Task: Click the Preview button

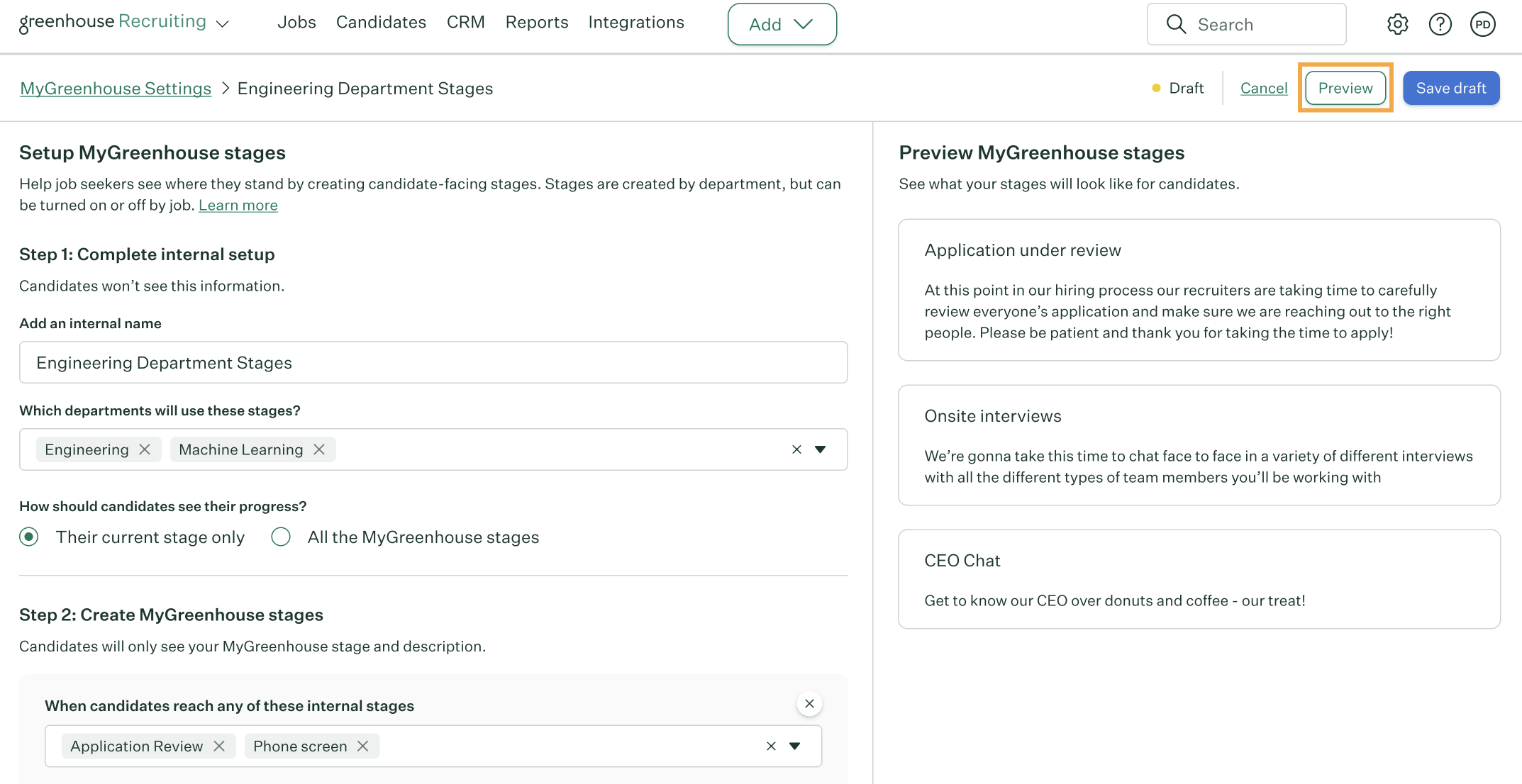Action: (1345, 88)
